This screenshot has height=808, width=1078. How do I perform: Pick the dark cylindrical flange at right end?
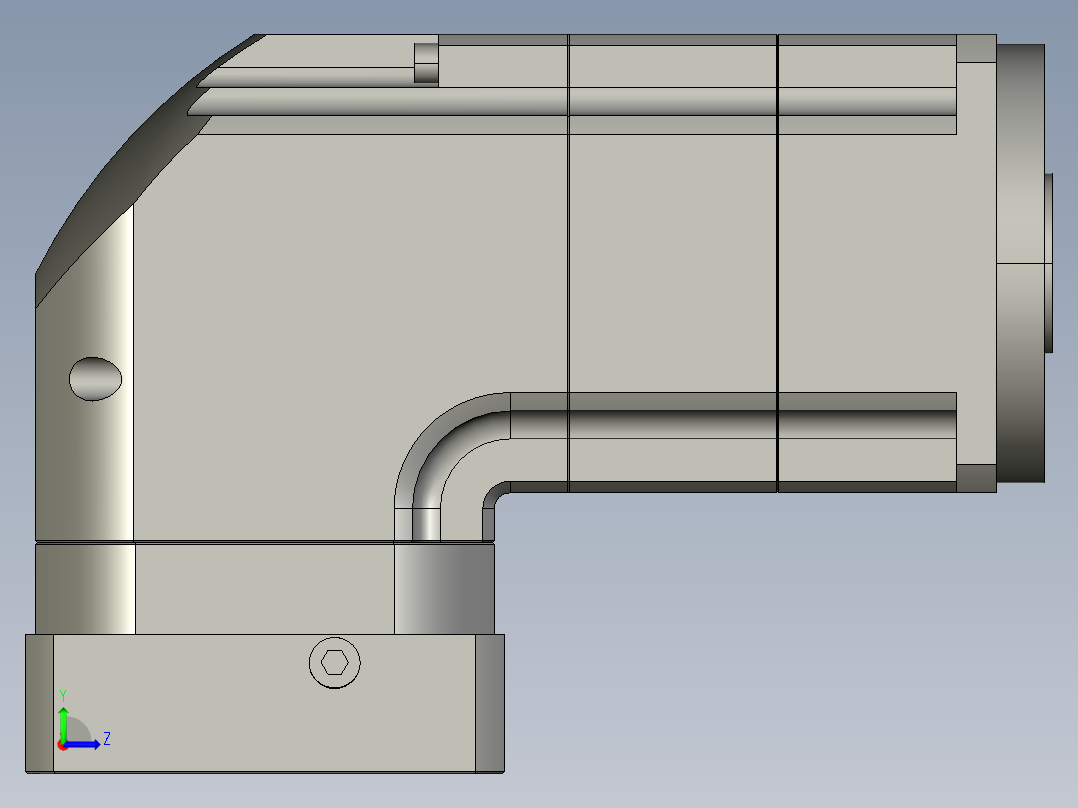pos(1021,263)
